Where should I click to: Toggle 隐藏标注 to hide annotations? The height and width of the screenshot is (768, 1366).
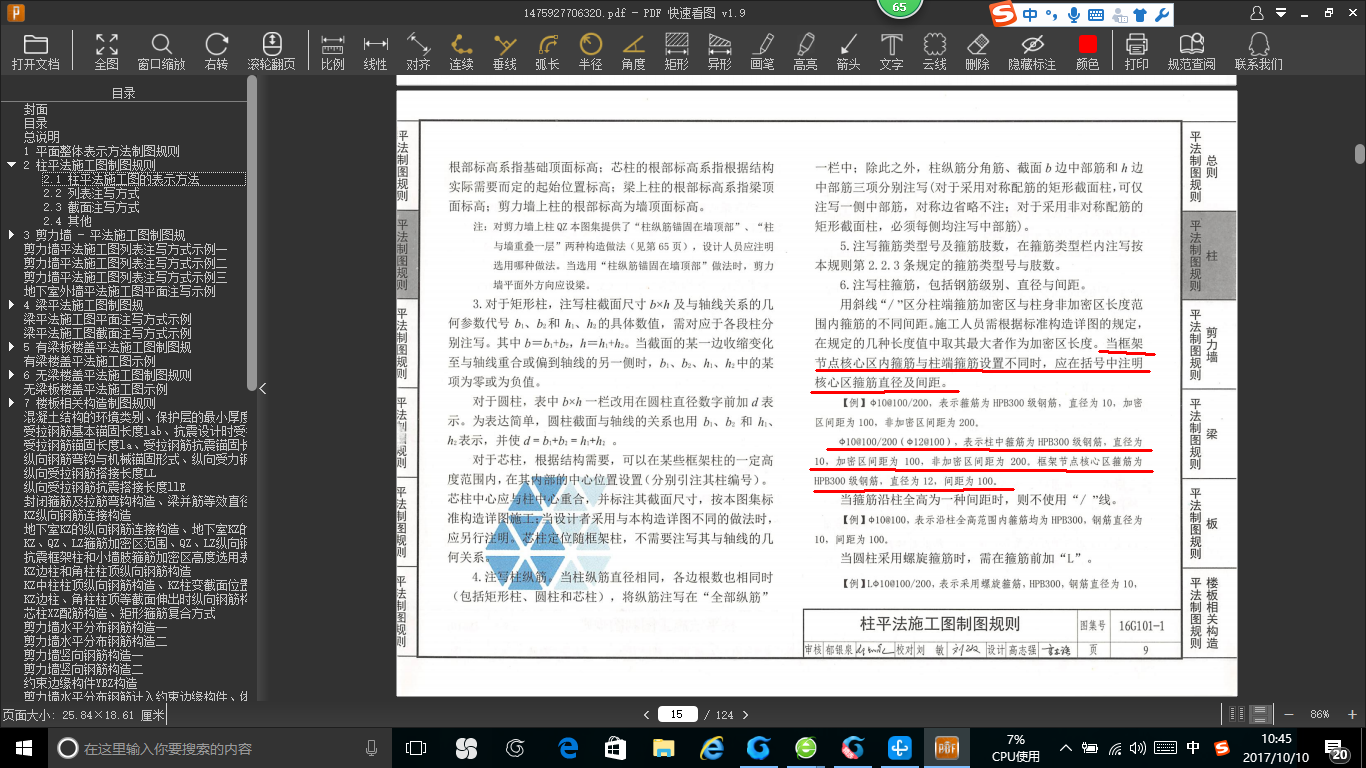(1032, 52)
